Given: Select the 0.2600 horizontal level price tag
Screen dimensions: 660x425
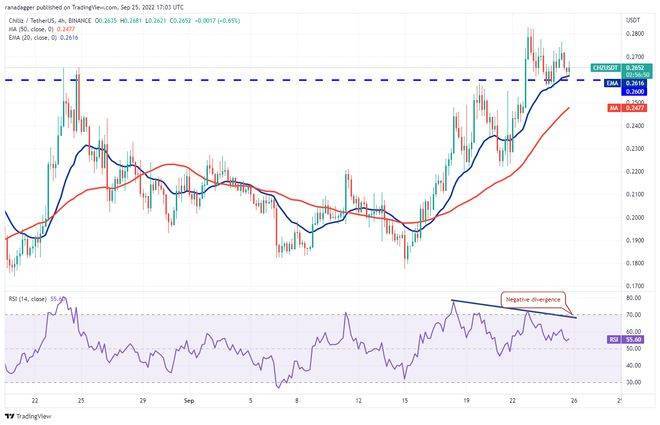Looking at the screenshot, I should 632,92.
